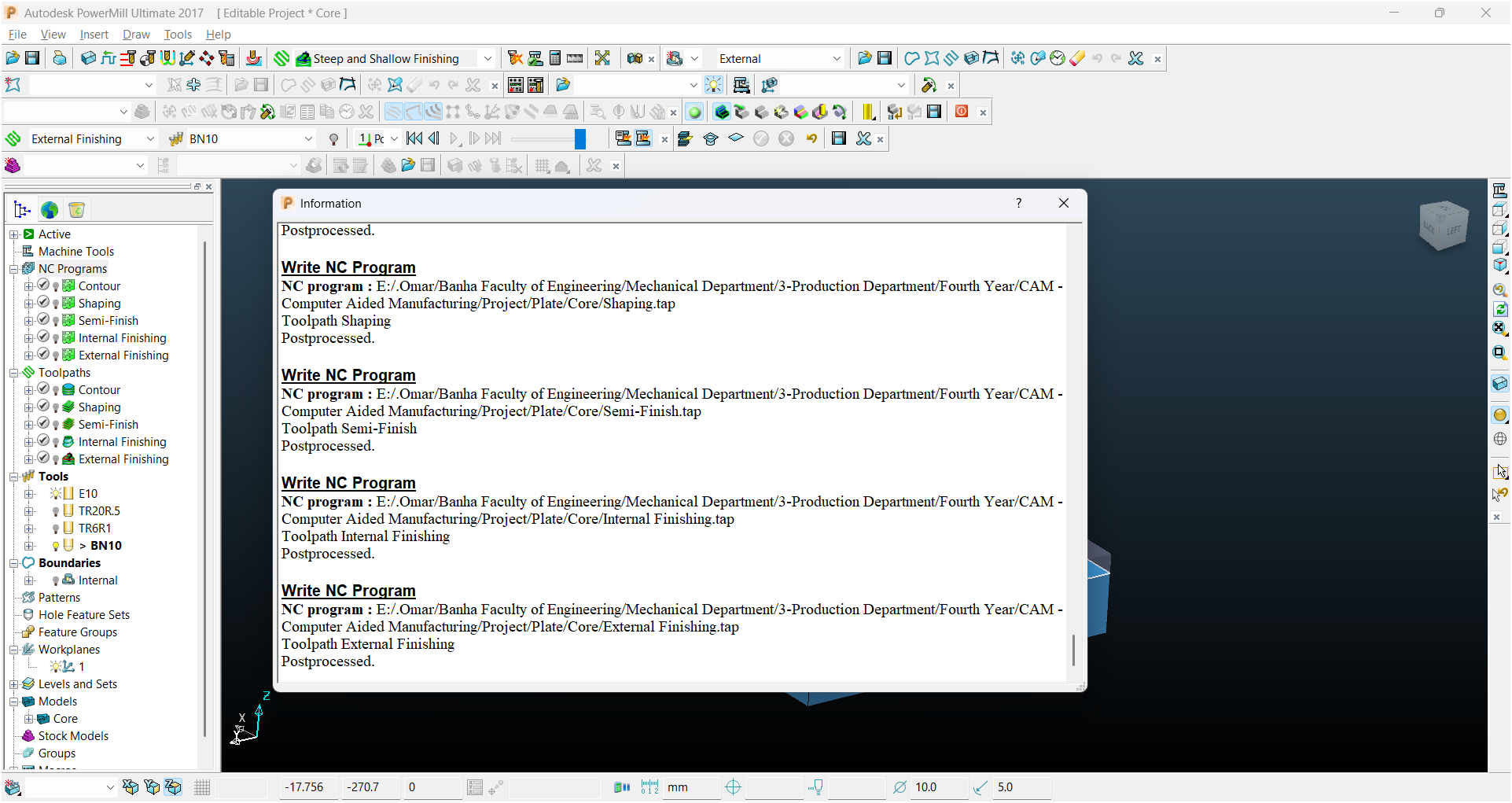
Task: Step back one move in simulation
Action: (433, 138)
